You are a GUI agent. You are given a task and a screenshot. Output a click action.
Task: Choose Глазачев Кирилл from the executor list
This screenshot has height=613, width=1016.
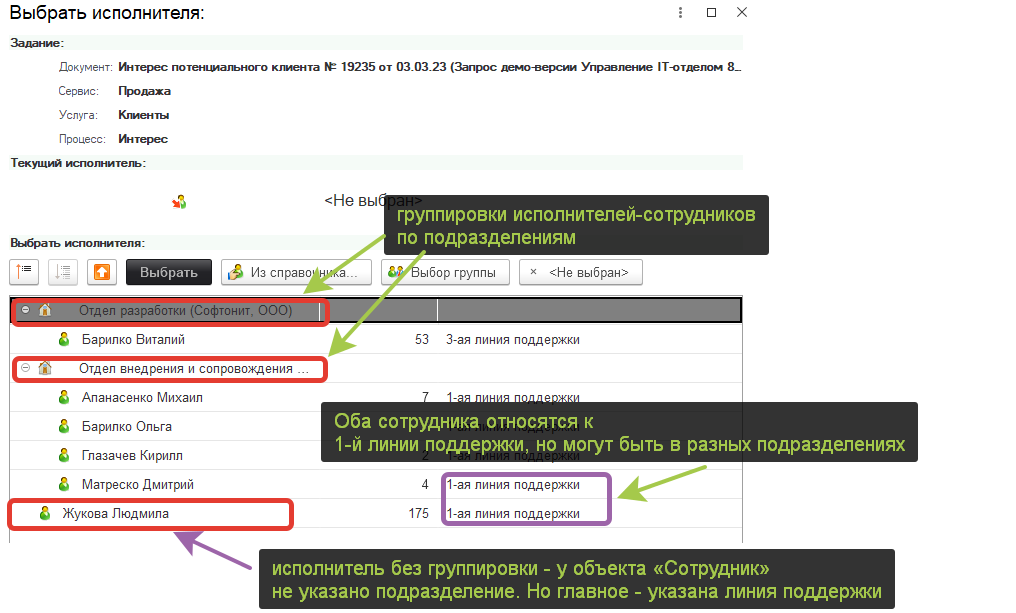(133, 456)
